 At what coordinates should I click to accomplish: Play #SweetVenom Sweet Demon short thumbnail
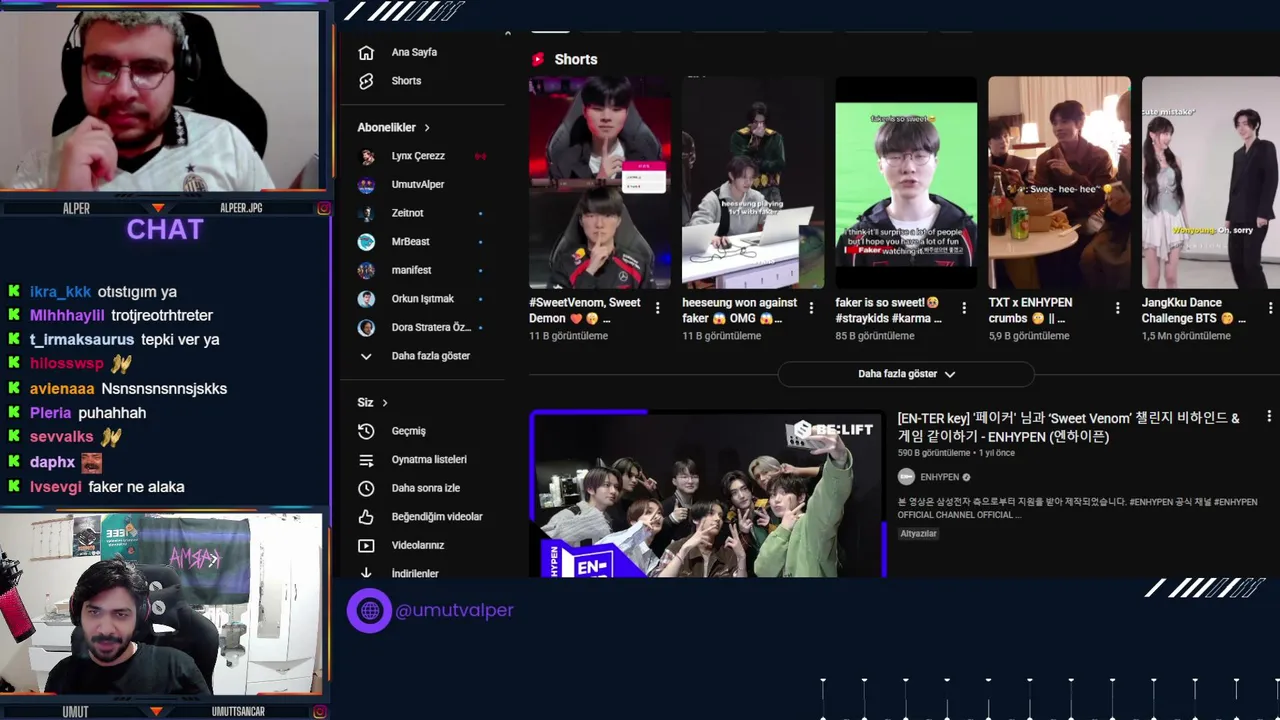pos(600,183)
